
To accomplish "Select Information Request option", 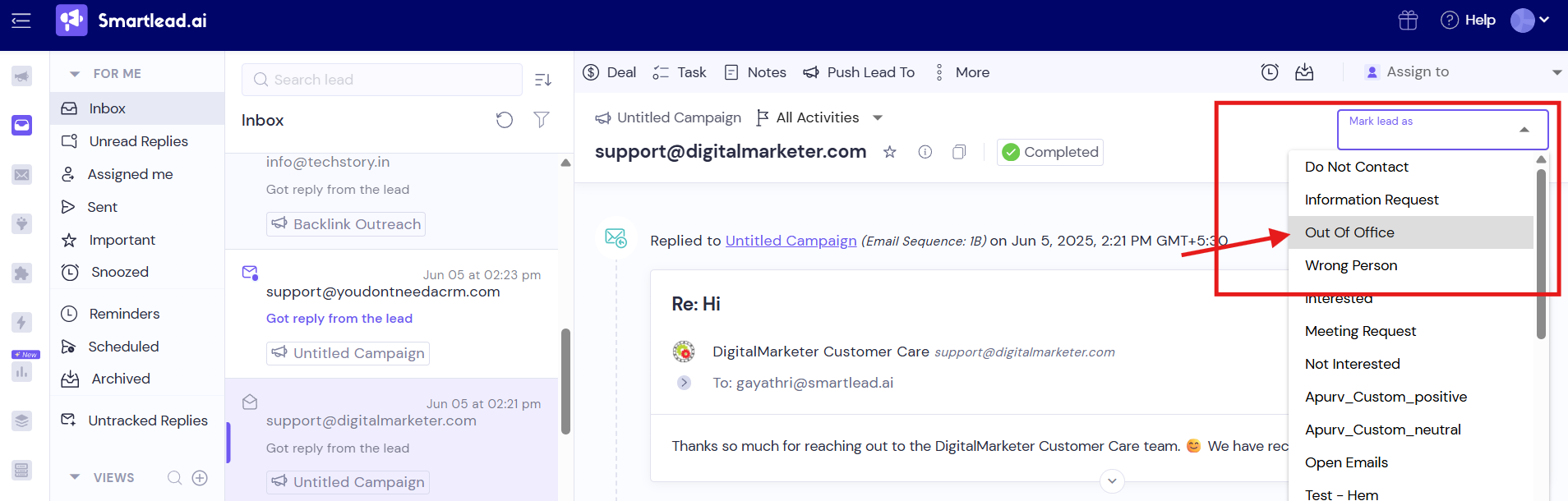I will [x=1411, y=200].
